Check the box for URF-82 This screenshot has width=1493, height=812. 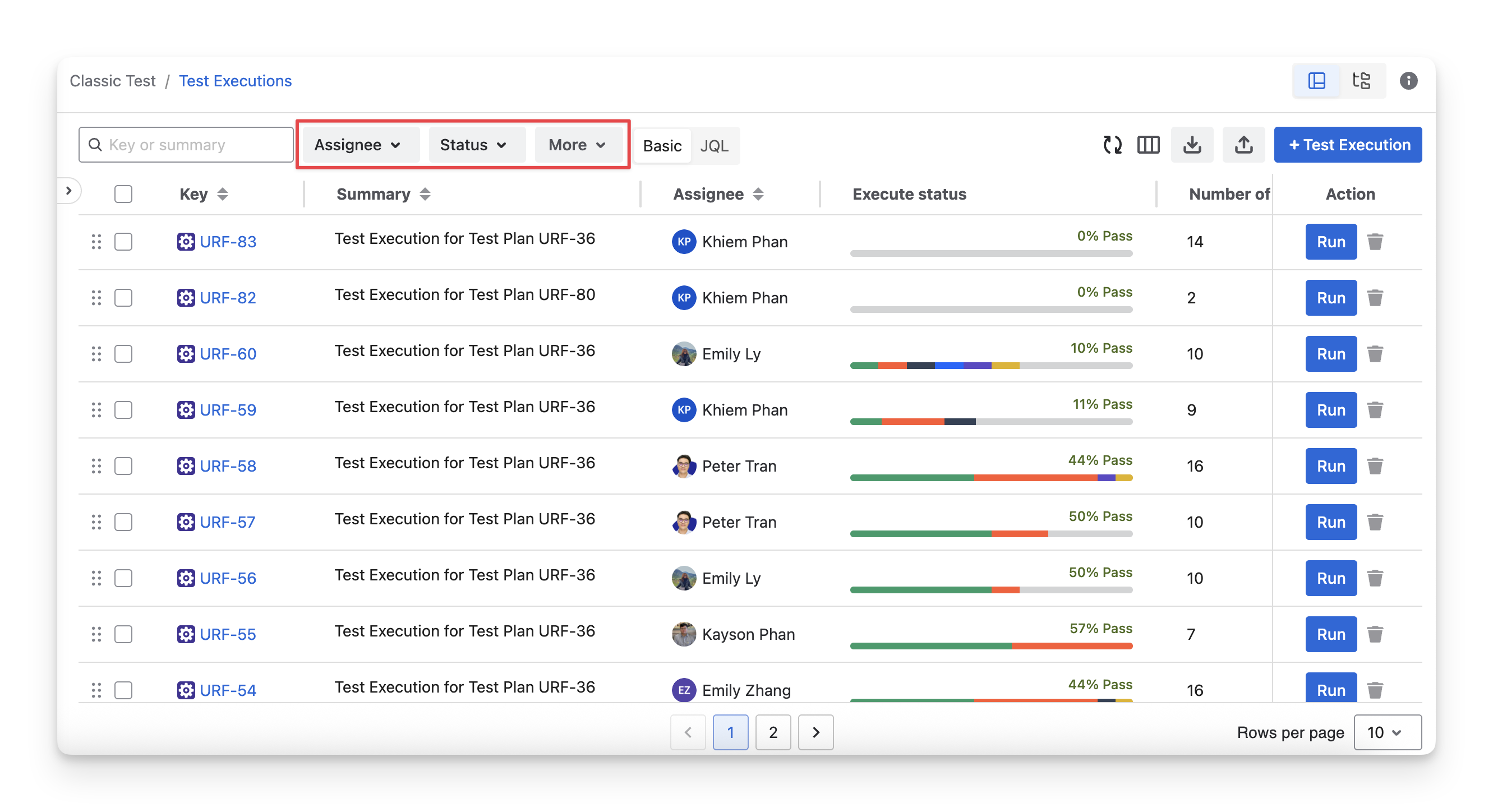click(x=123, y=298)
